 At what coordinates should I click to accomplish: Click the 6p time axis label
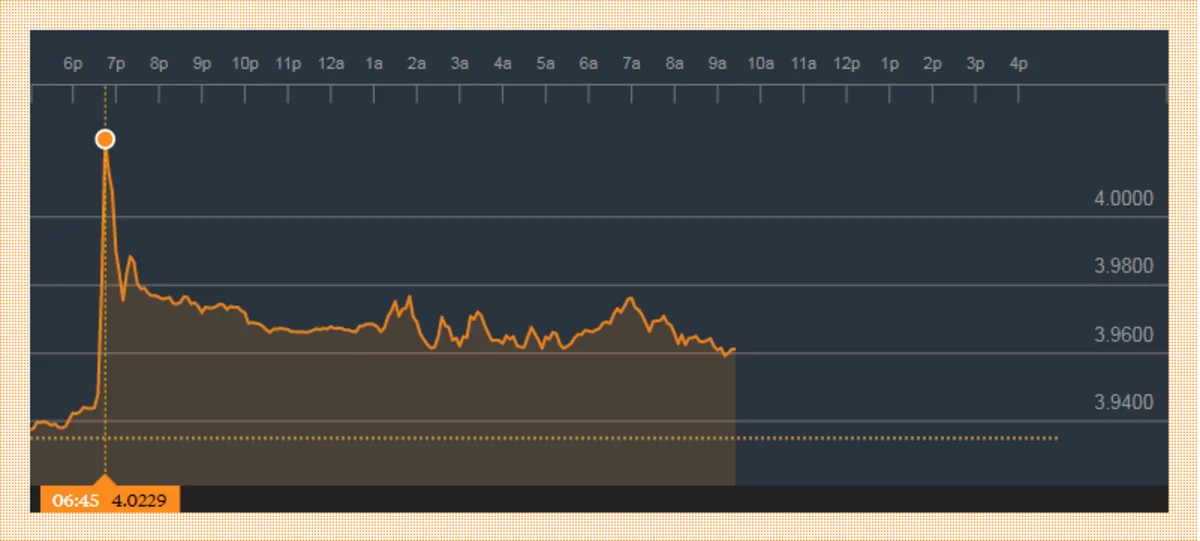73,63
